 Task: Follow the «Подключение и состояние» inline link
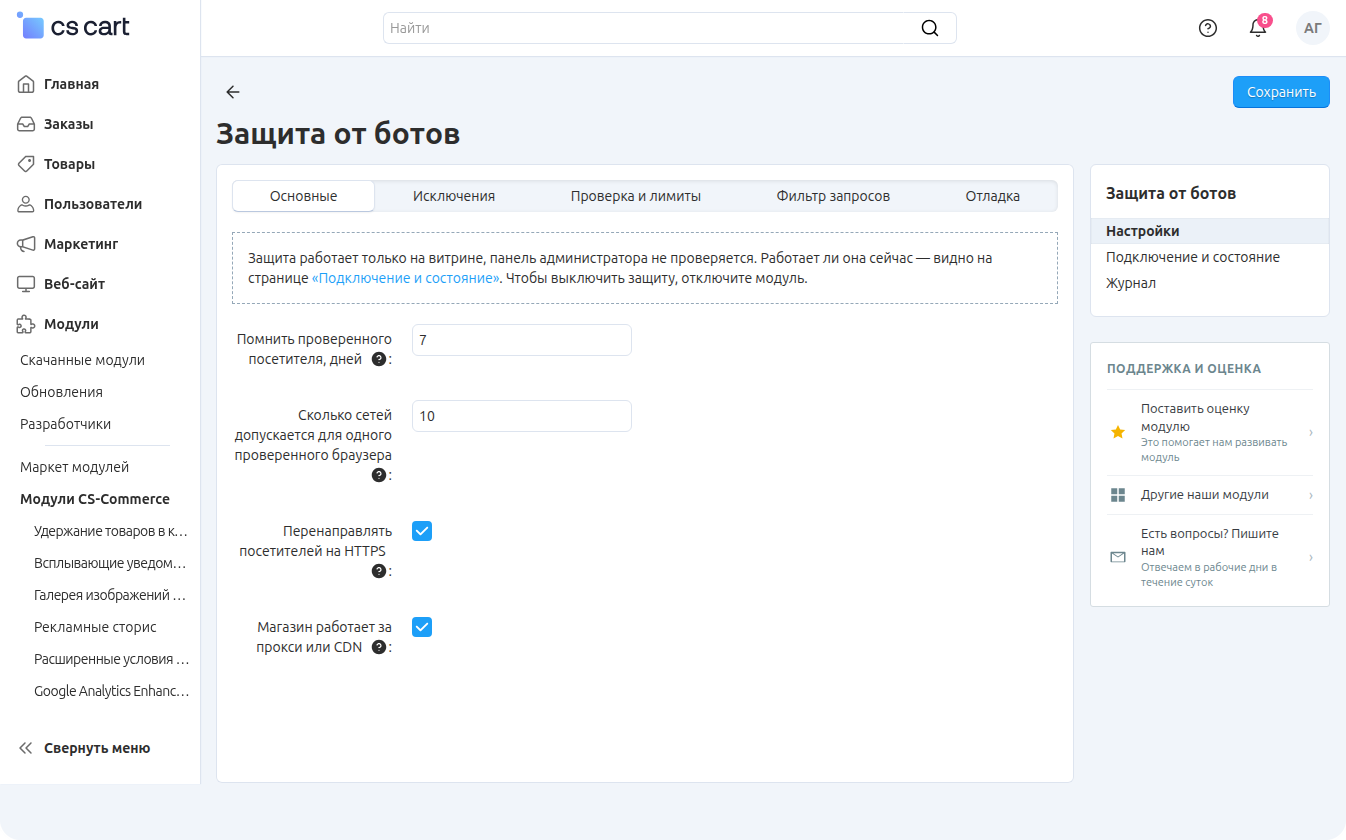(x=406, y=278)
